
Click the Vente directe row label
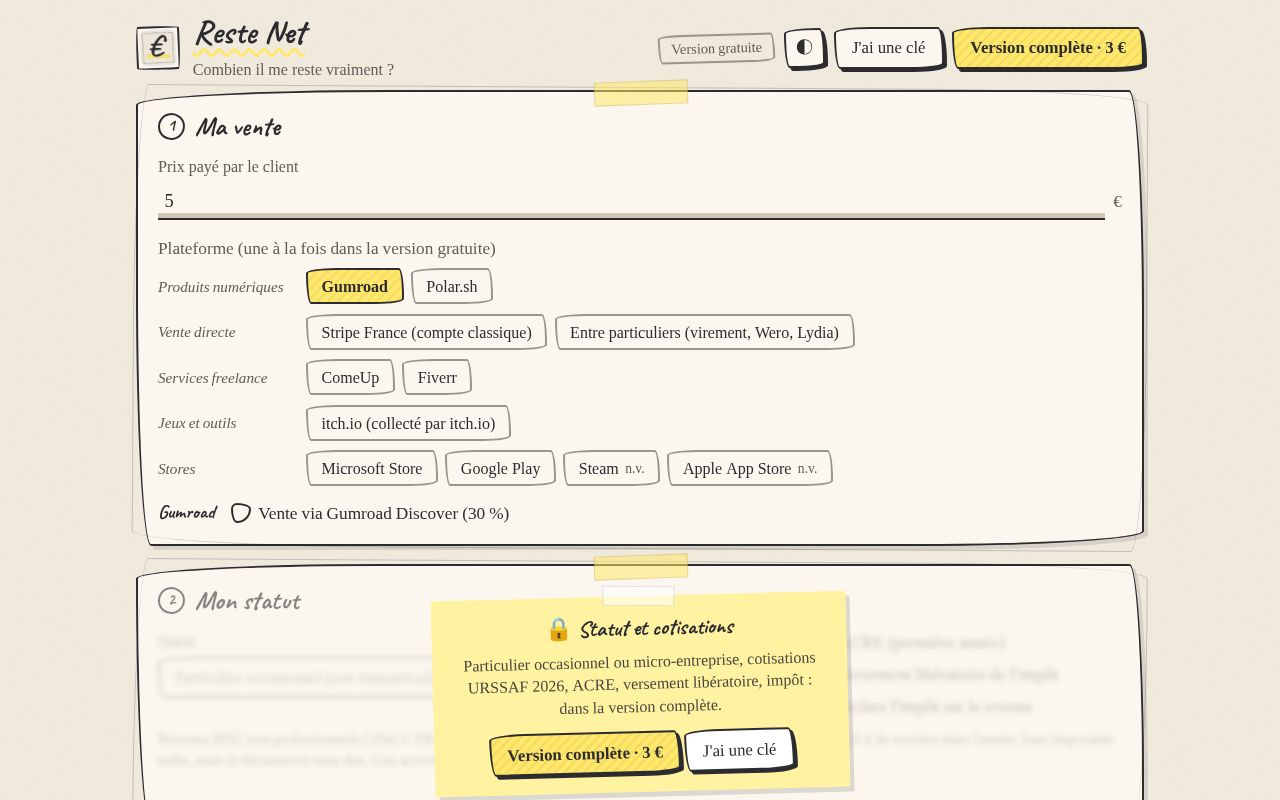[x=196, y=332]
